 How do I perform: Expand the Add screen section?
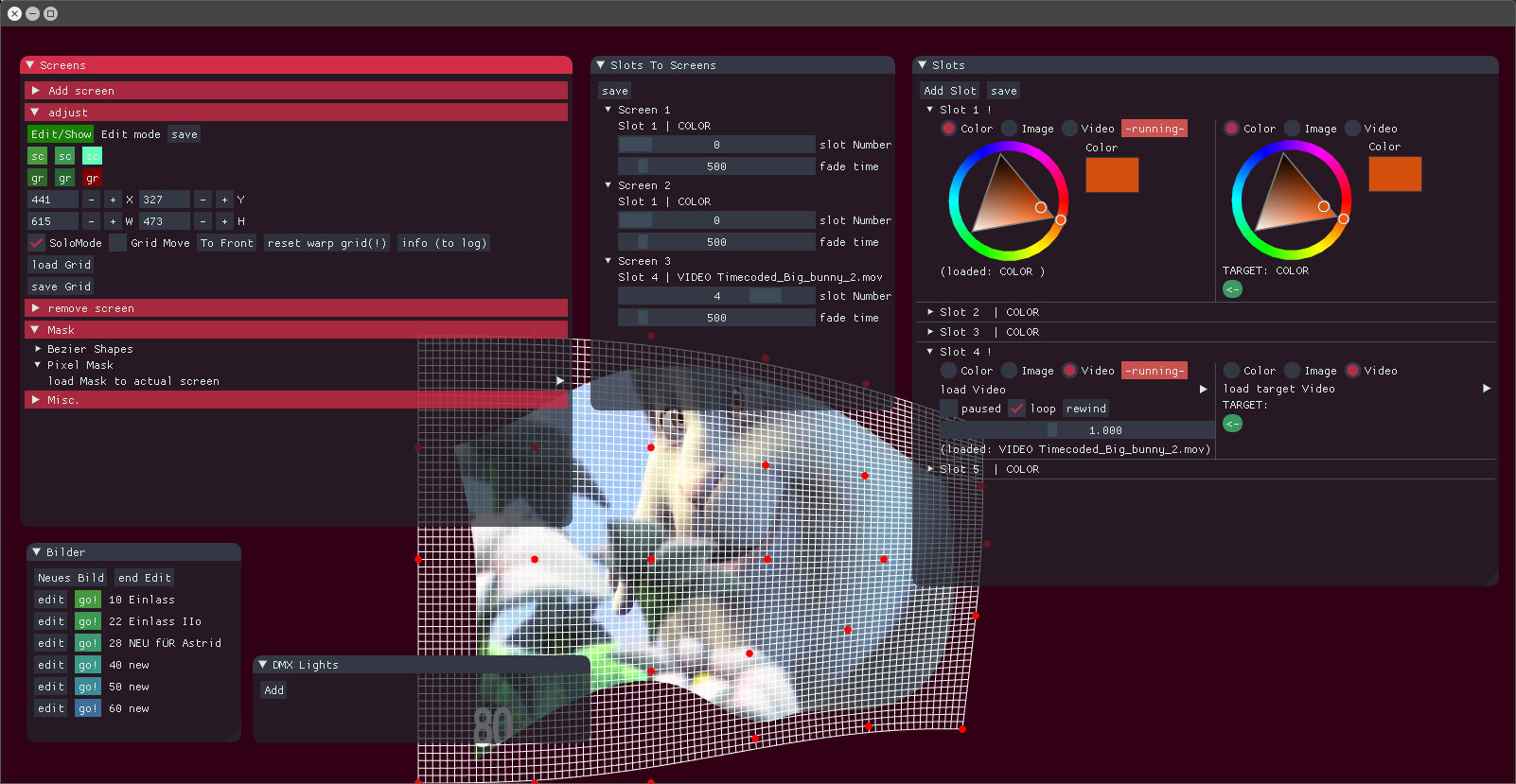(296, 91)
